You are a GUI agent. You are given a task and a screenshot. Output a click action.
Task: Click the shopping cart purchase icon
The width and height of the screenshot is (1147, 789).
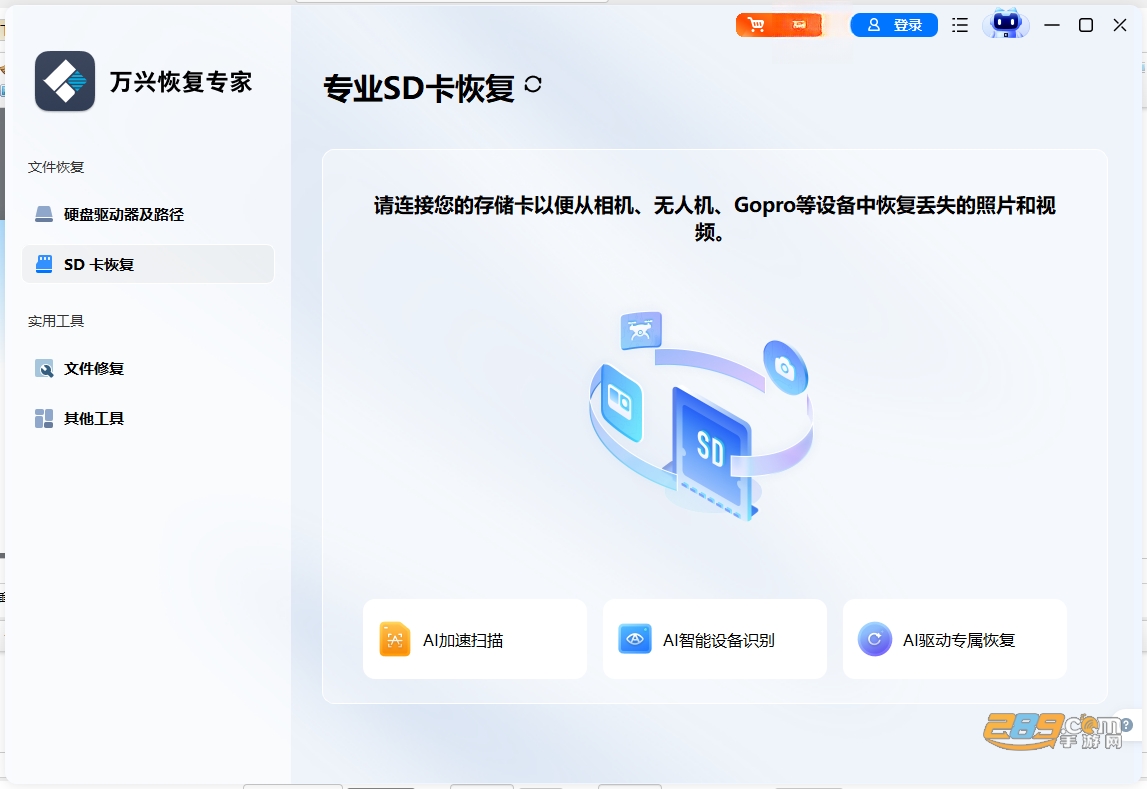pyautogui.click(x=756, y=26)
